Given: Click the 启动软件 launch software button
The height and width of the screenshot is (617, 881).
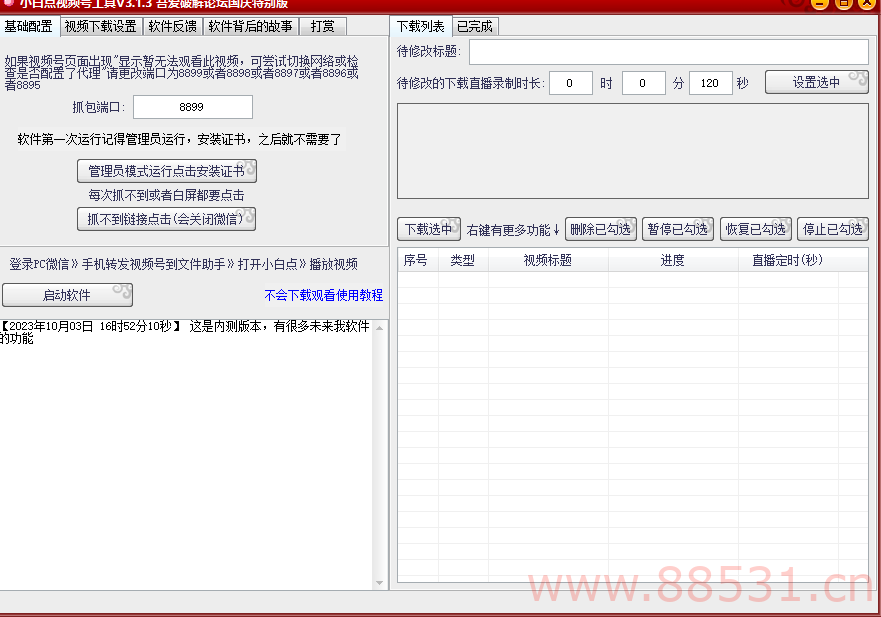Looking at the screenshot, I should (66, 294).
